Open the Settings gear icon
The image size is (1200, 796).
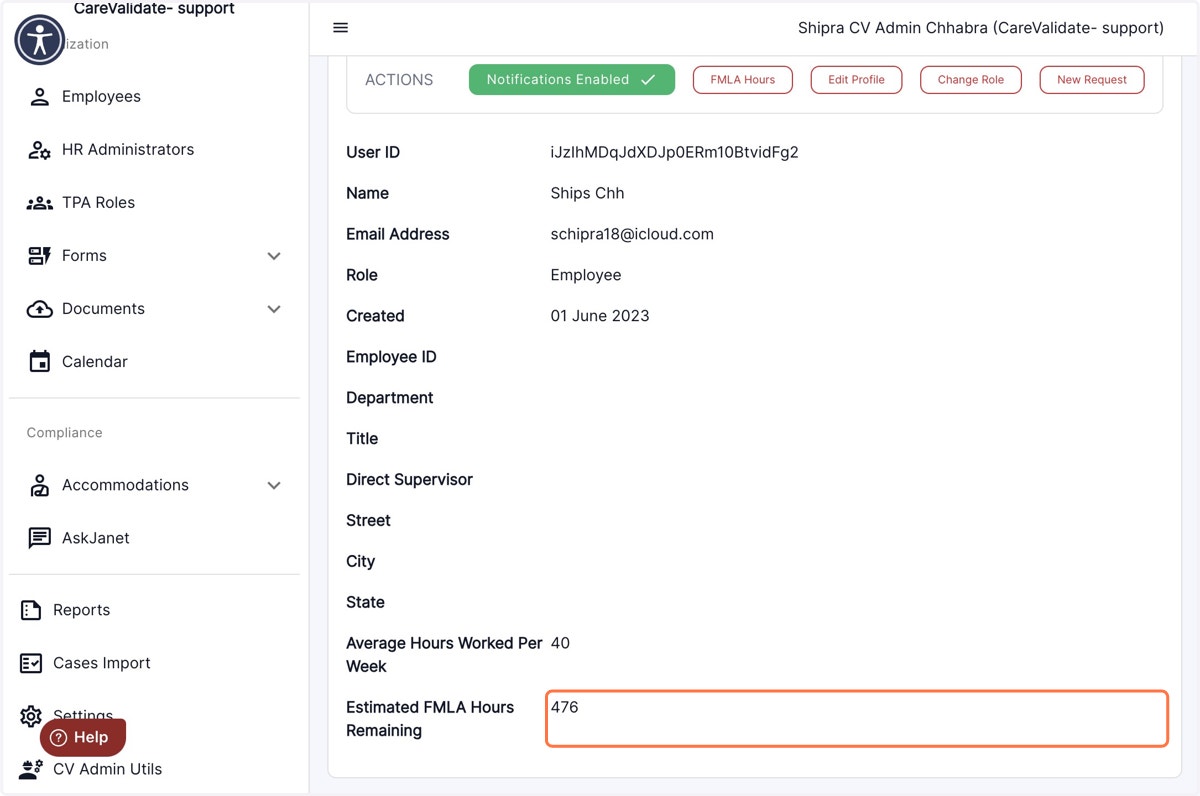31,716
